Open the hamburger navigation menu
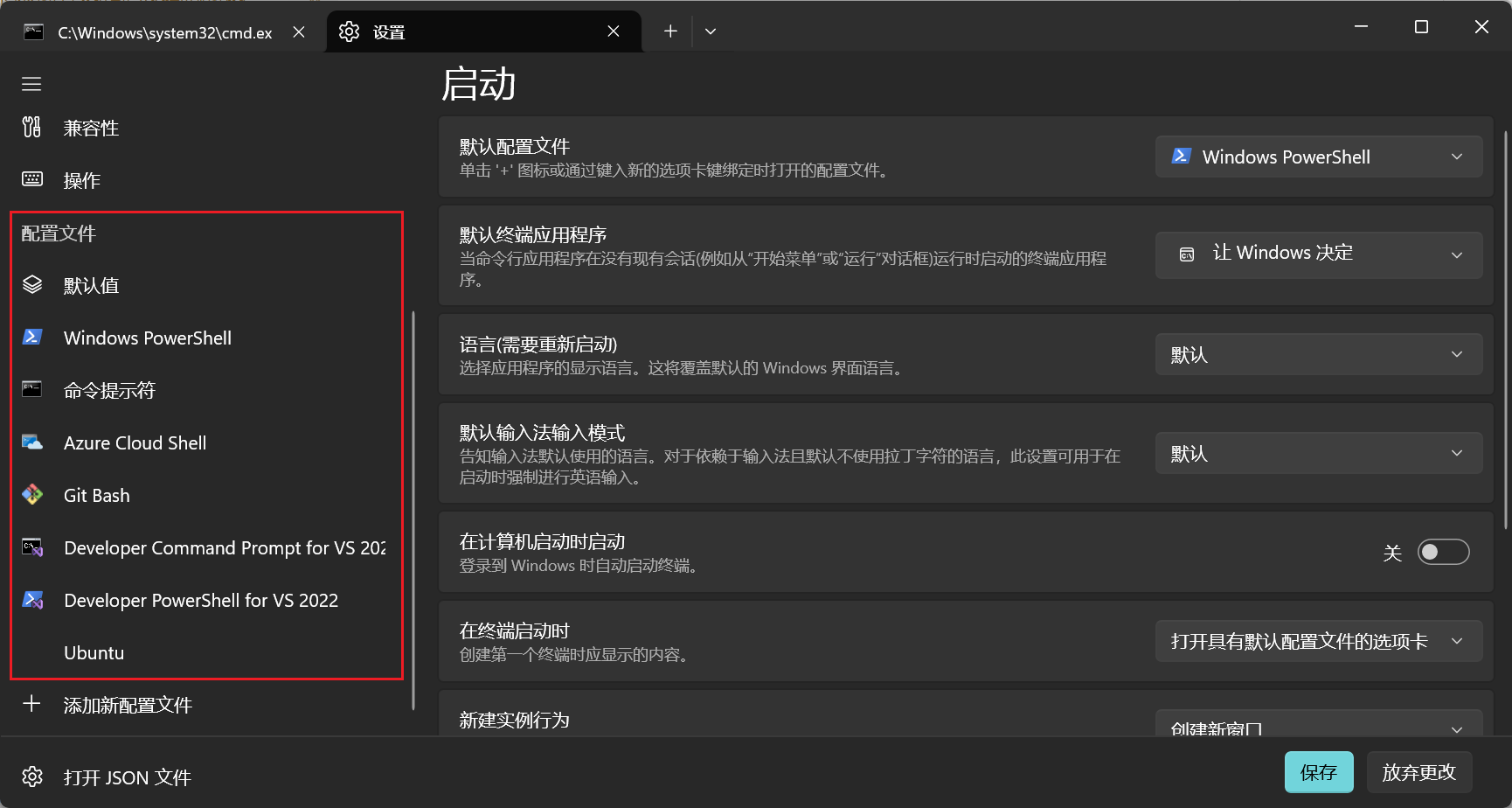1512x808 pixels. [x=31, y=84]
